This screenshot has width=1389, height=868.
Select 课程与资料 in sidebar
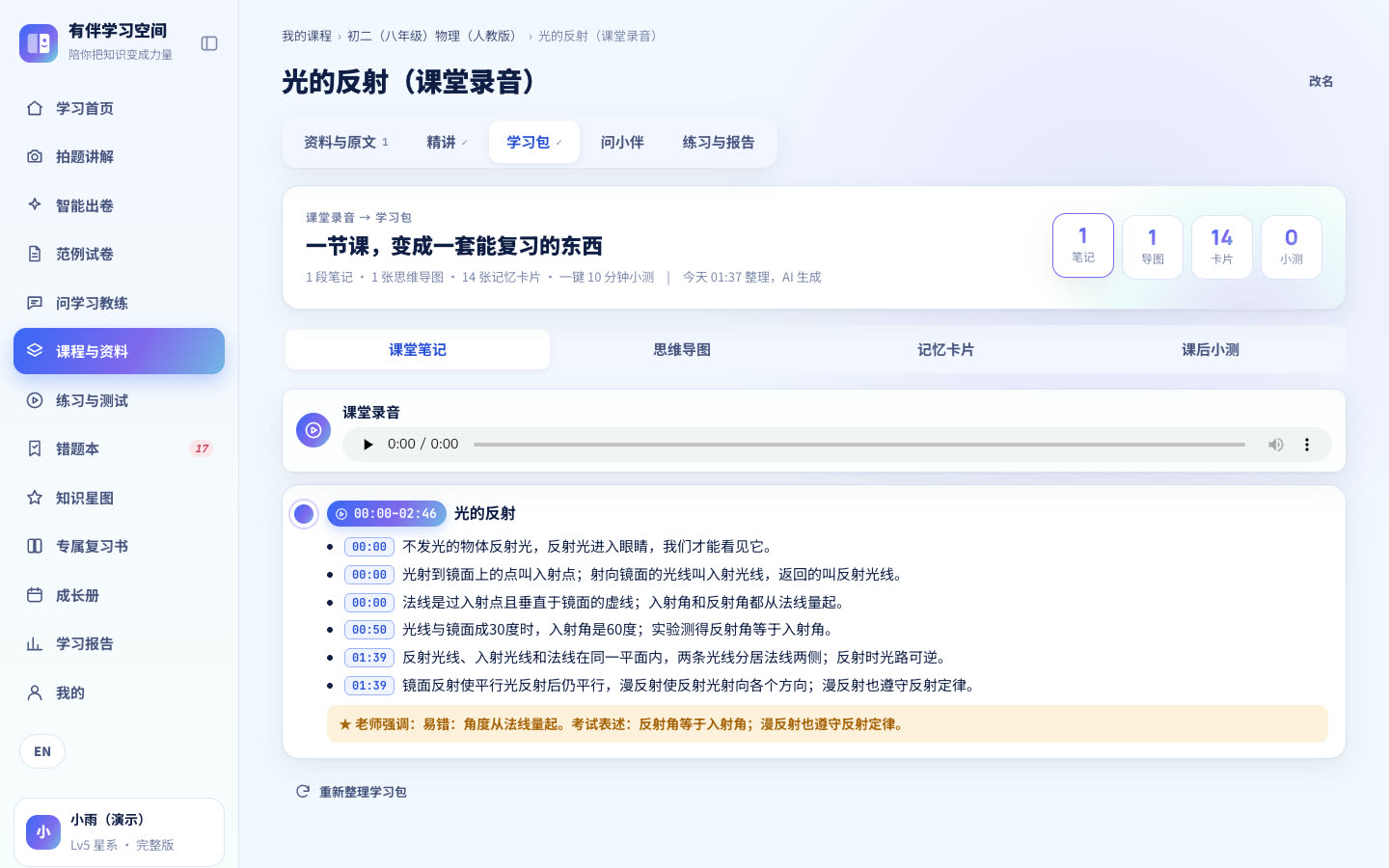(119, 351)
